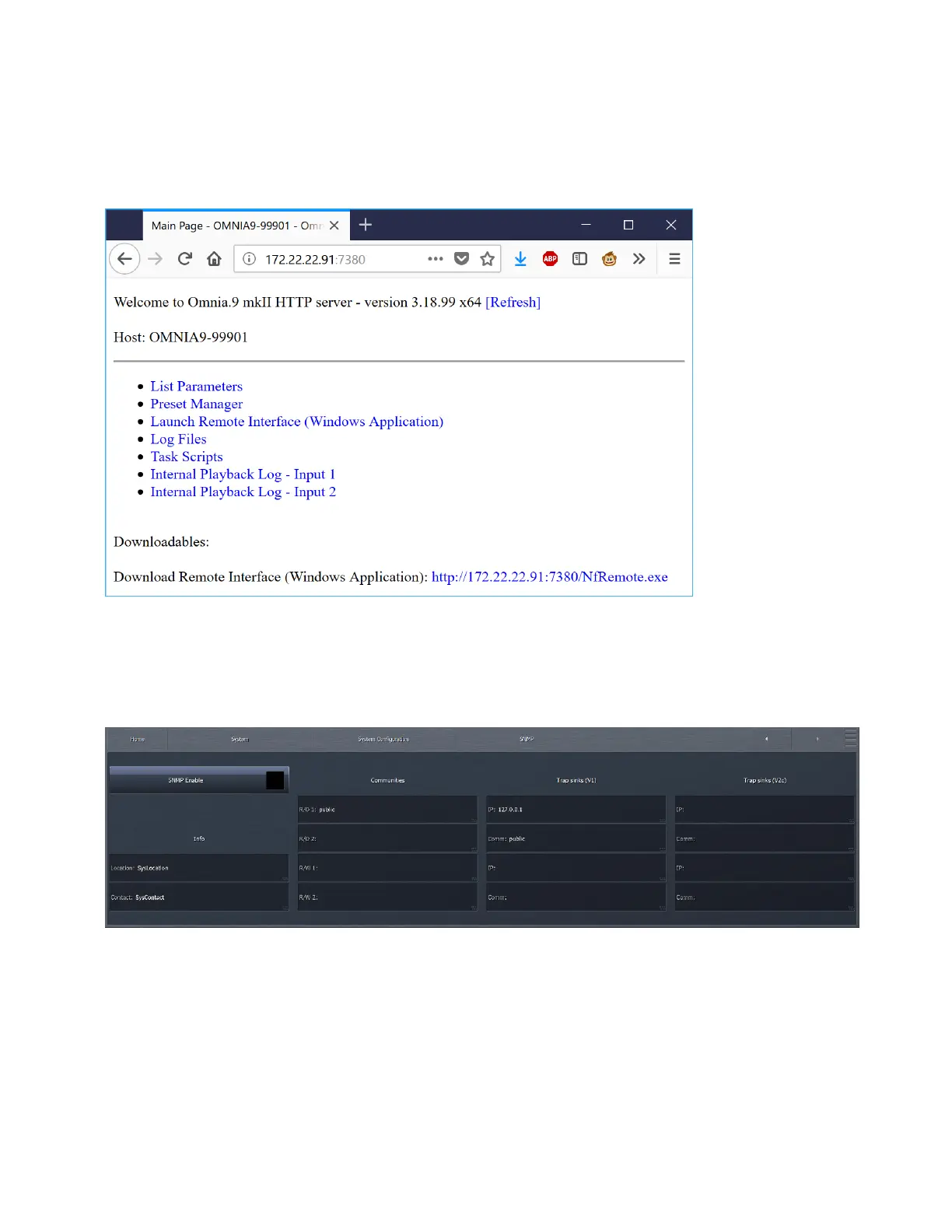Edit the Location SysLocation field

(x=199, y=868)
